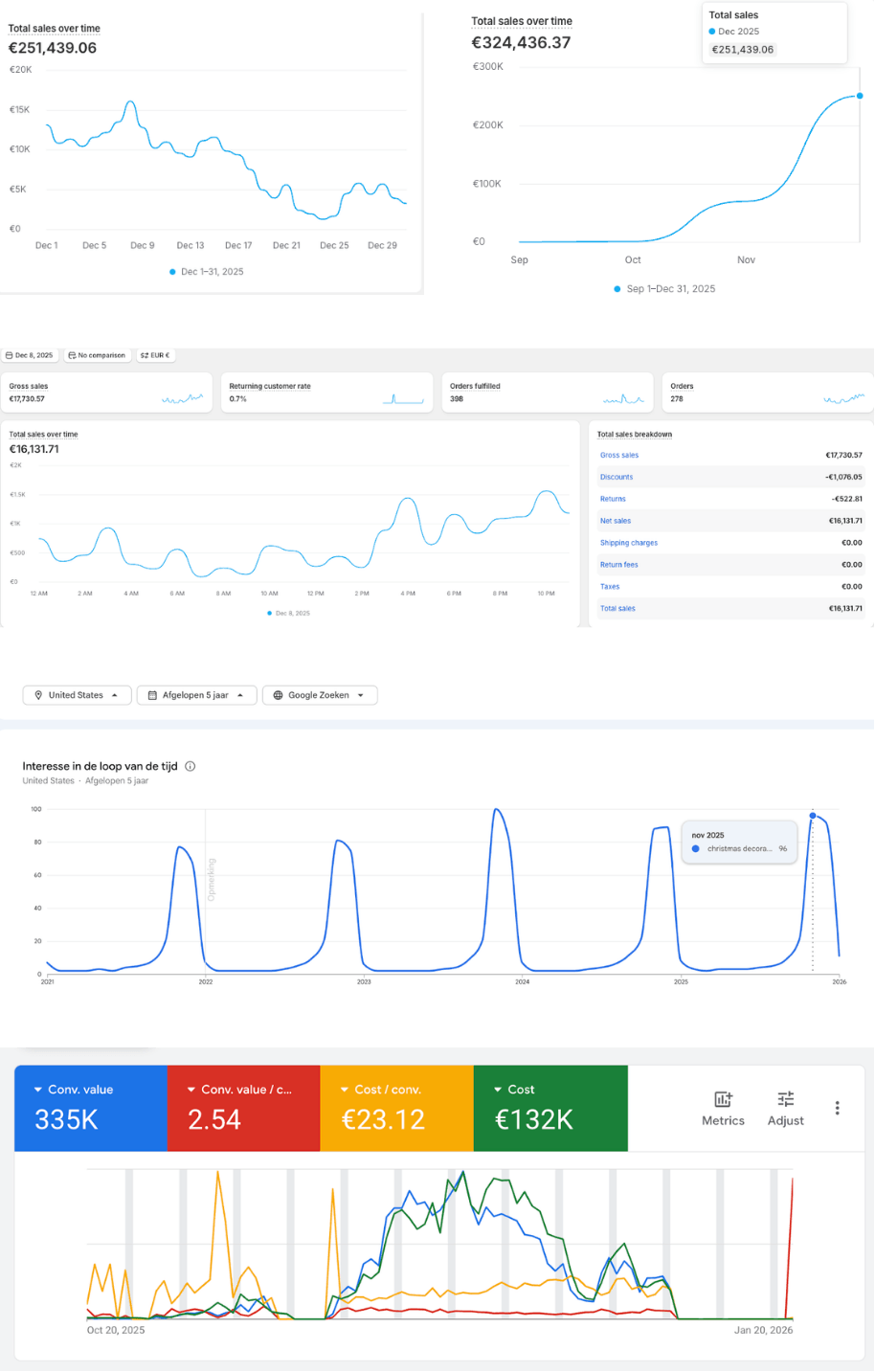Screen dimensions: 875x1372
Task: Click the -€1,076.05 discounts amount
Action: tap(843, 477)
